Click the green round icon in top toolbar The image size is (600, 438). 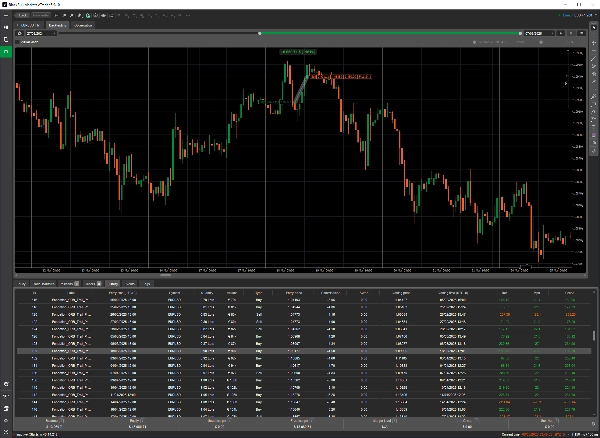88,16
